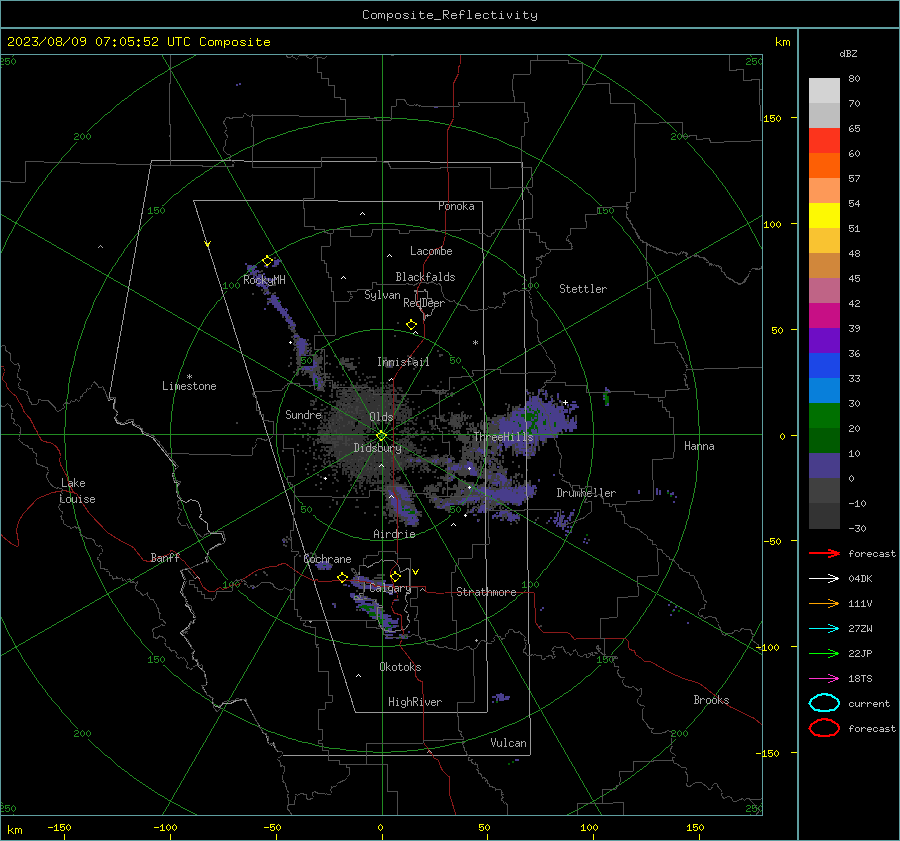Select the cyan 27ZW arrow icon
Viewport: 900px width, 841px height.
[x=824, y=629]
